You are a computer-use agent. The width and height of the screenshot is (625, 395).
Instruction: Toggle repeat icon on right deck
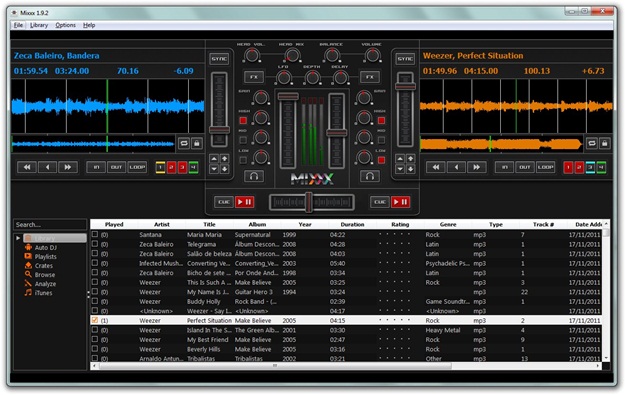click(x=592, y=143)
